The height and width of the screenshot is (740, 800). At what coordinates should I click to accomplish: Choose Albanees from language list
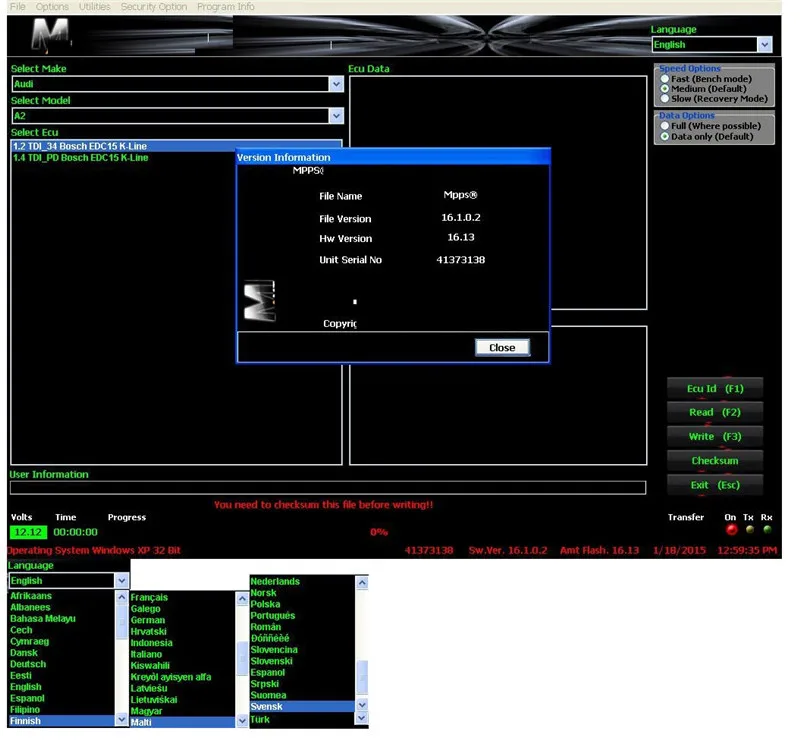click(30, 607)
